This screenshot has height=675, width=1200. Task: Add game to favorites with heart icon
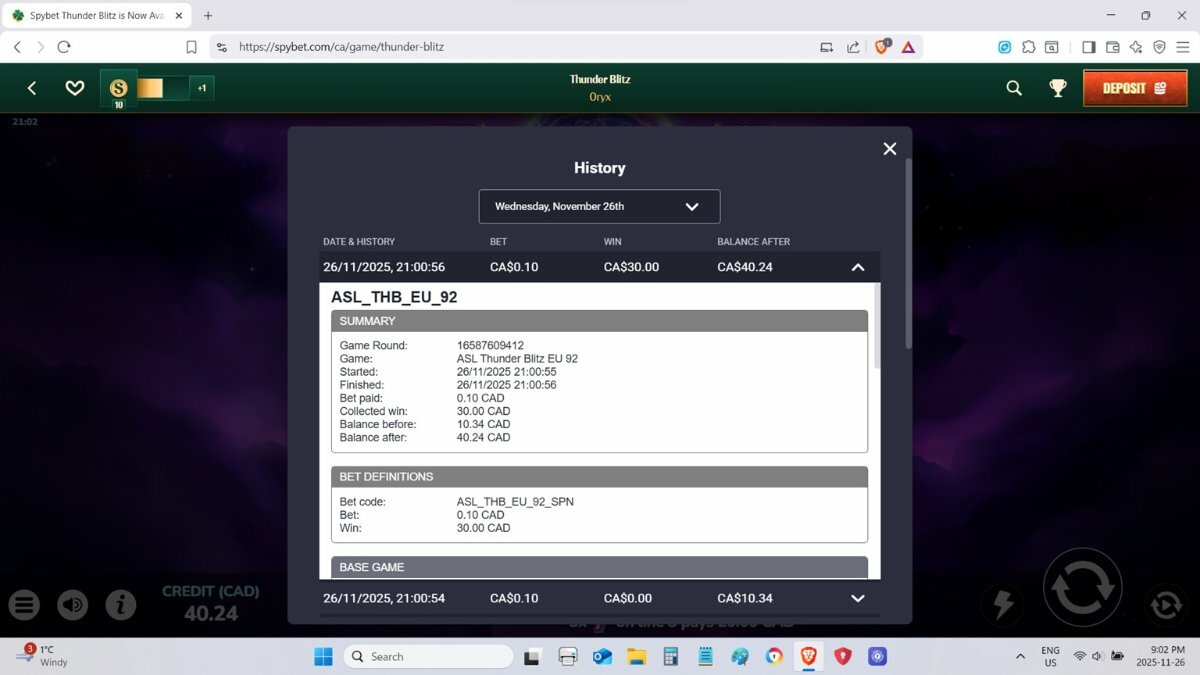pyautogui.click(x=75, y=88)
